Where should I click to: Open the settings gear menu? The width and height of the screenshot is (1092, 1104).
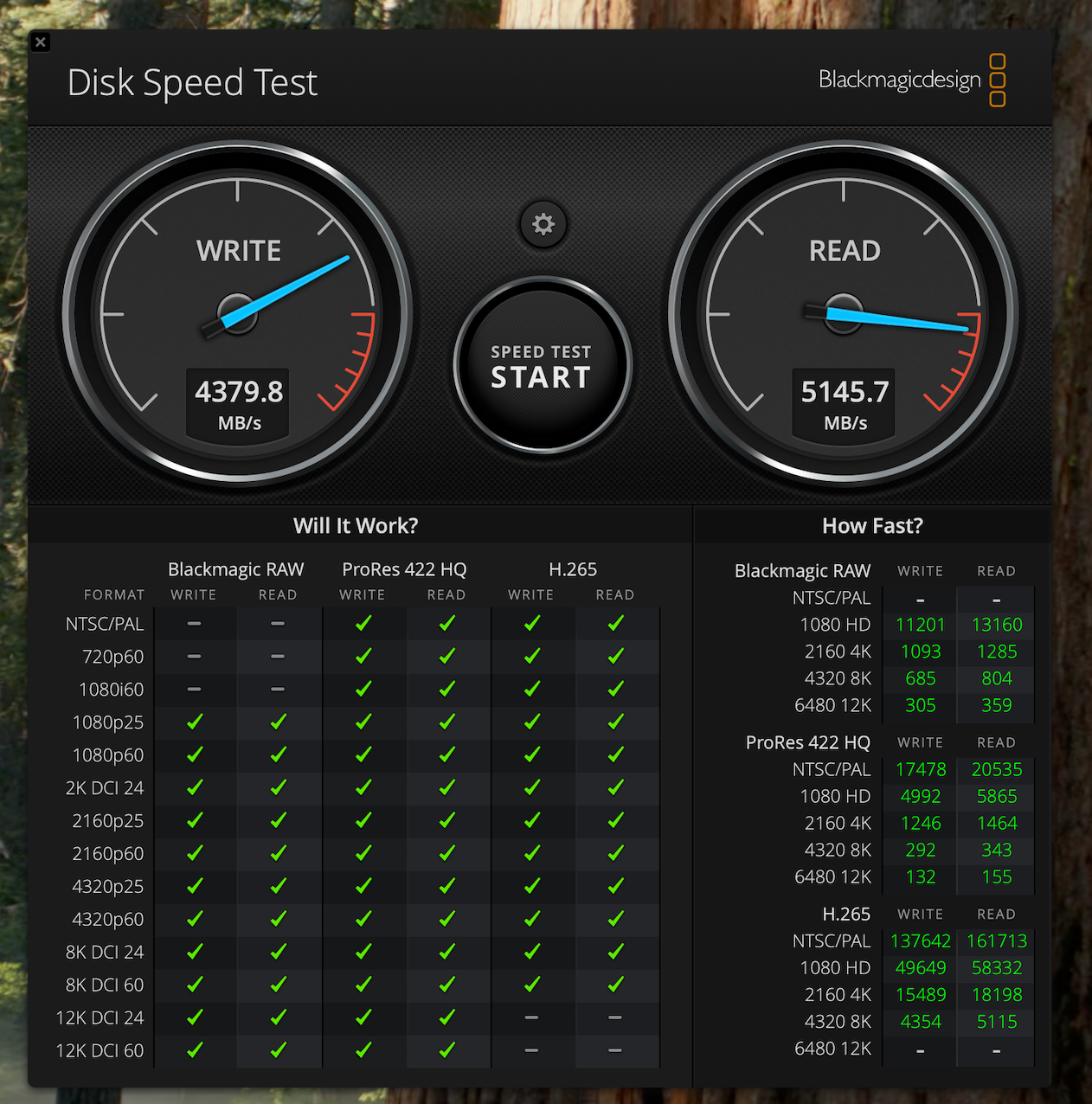(543, 225)
